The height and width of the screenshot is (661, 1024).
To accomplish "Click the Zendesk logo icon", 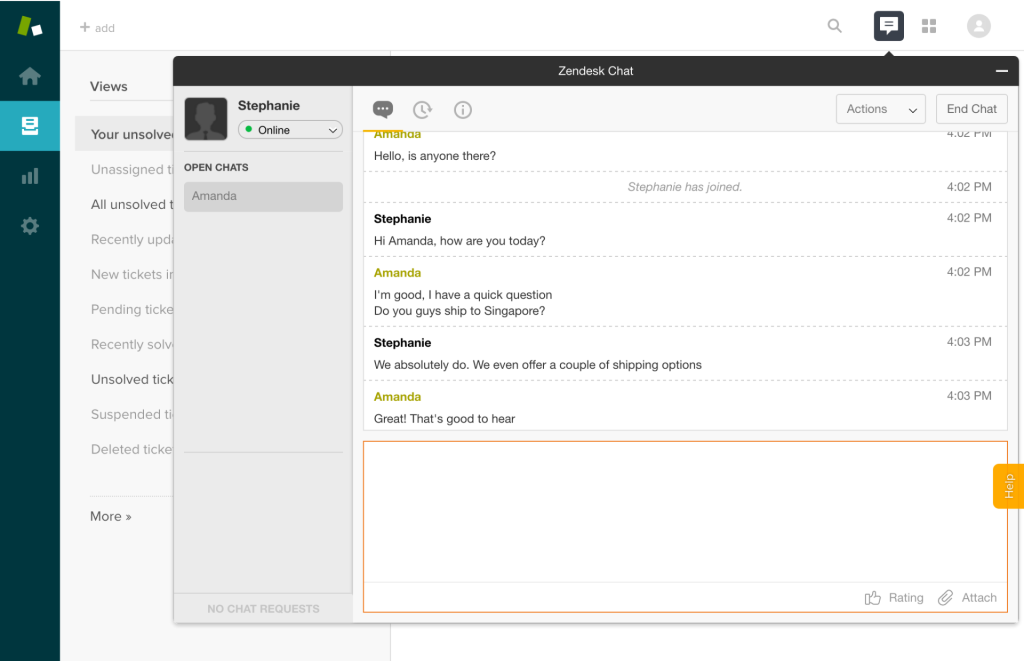I will pos(29,26).
